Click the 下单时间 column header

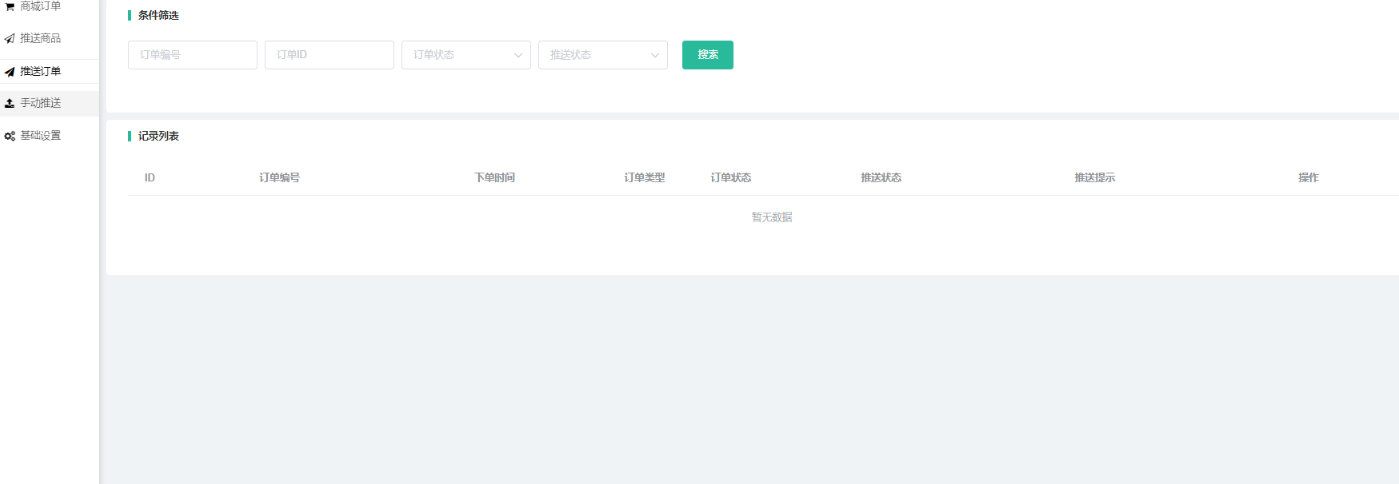point(494,178)
